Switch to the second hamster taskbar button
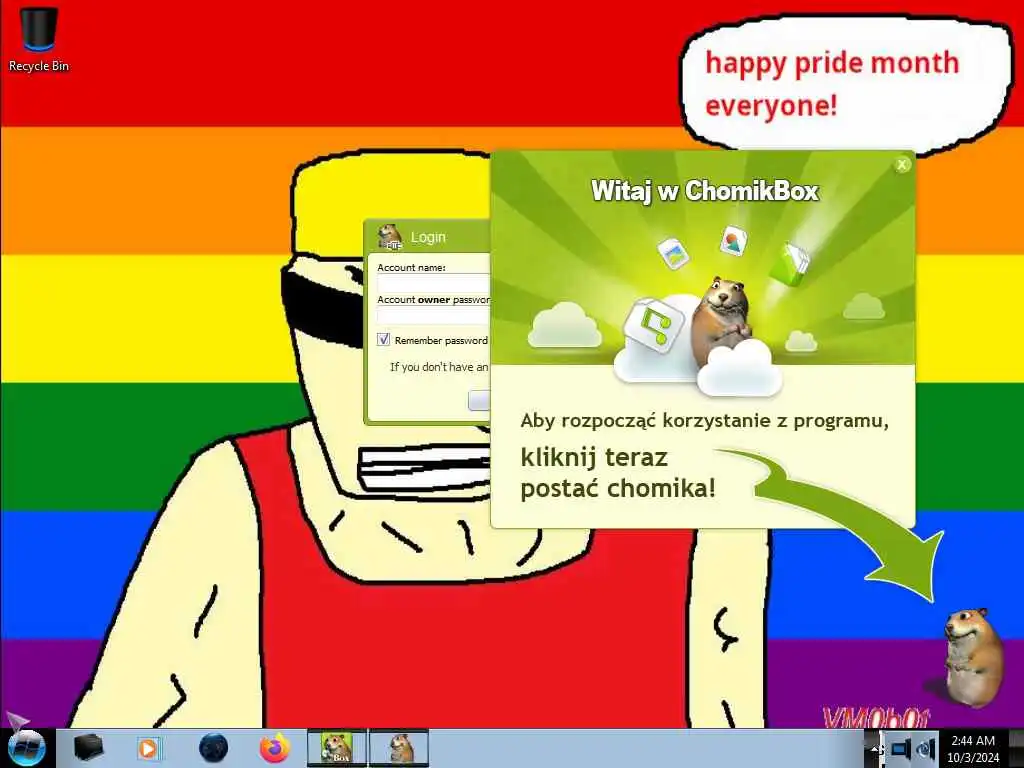The height and width of the screenshot is (768, 1024). [x=399, y=748]
